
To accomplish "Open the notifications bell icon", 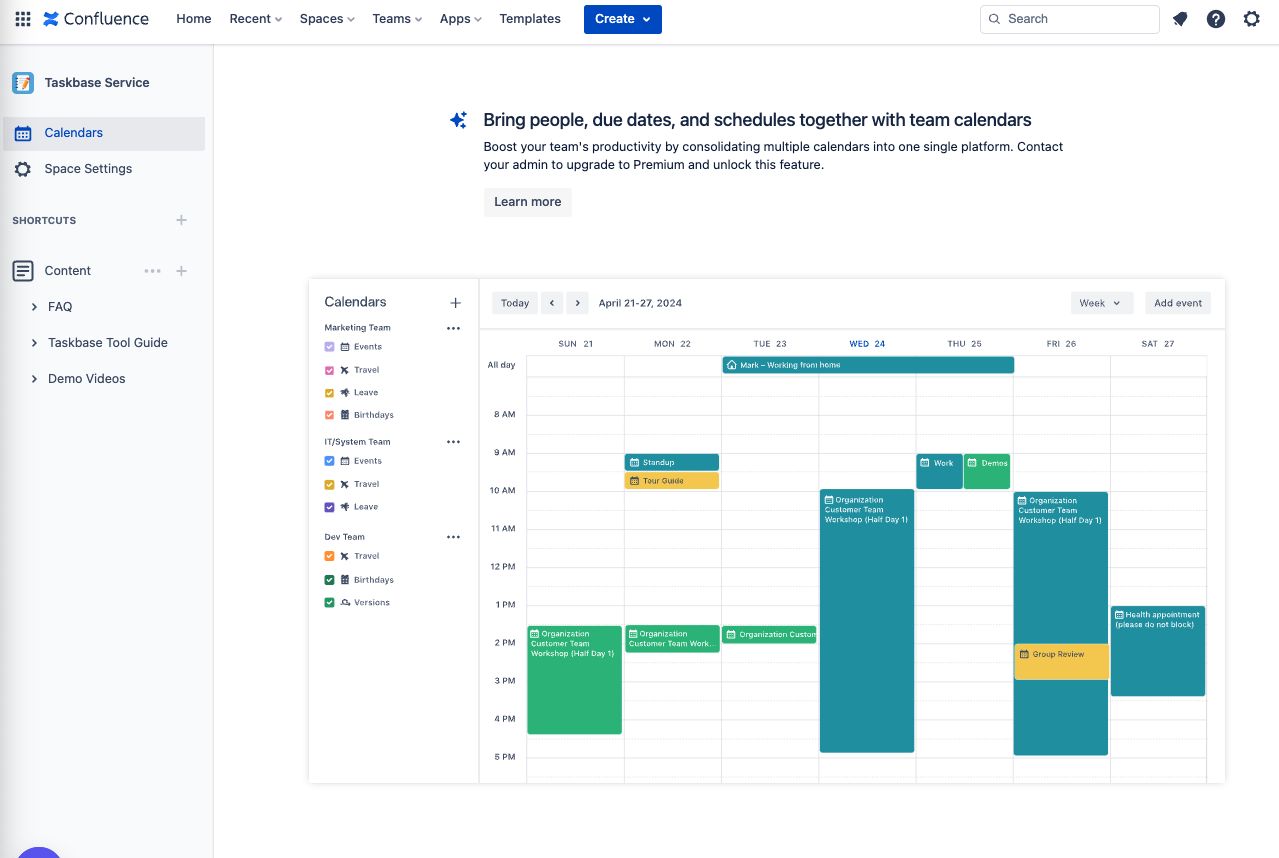I will tap(1180, 19).
